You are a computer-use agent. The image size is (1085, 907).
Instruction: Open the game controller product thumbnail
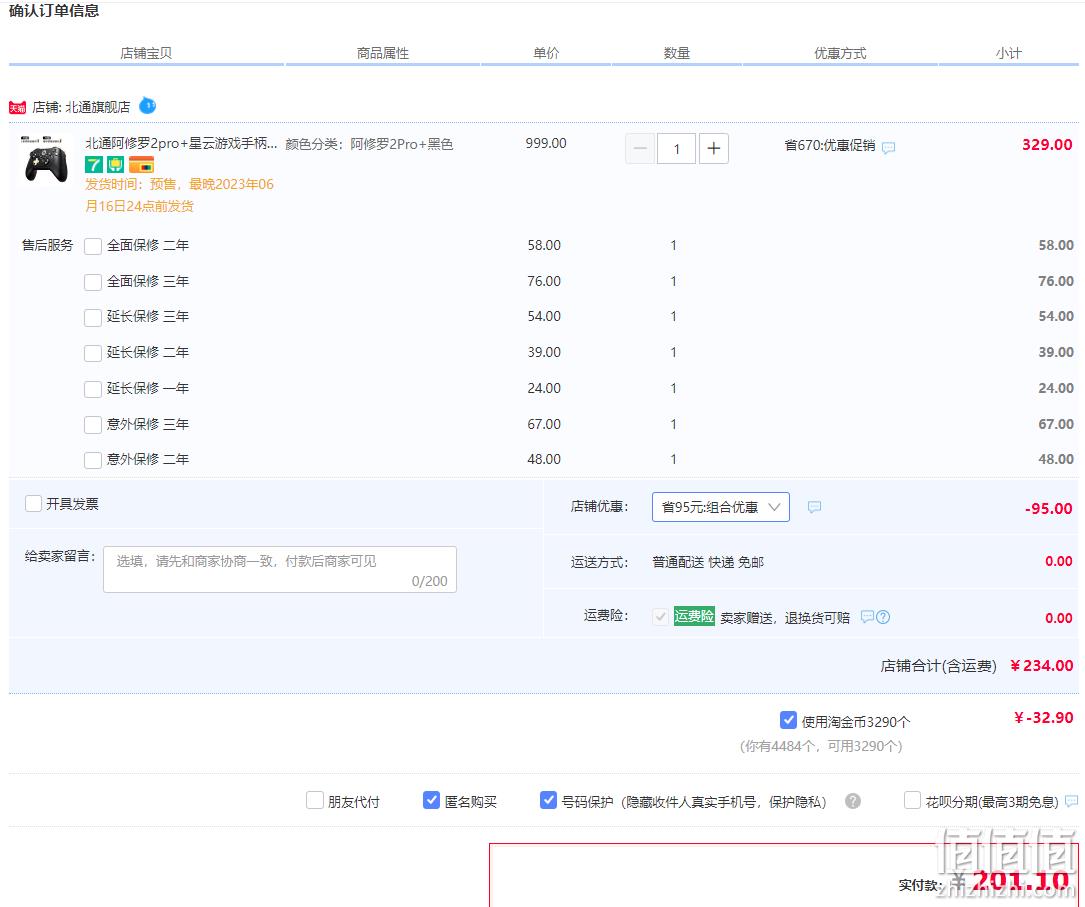coord(46,161)
